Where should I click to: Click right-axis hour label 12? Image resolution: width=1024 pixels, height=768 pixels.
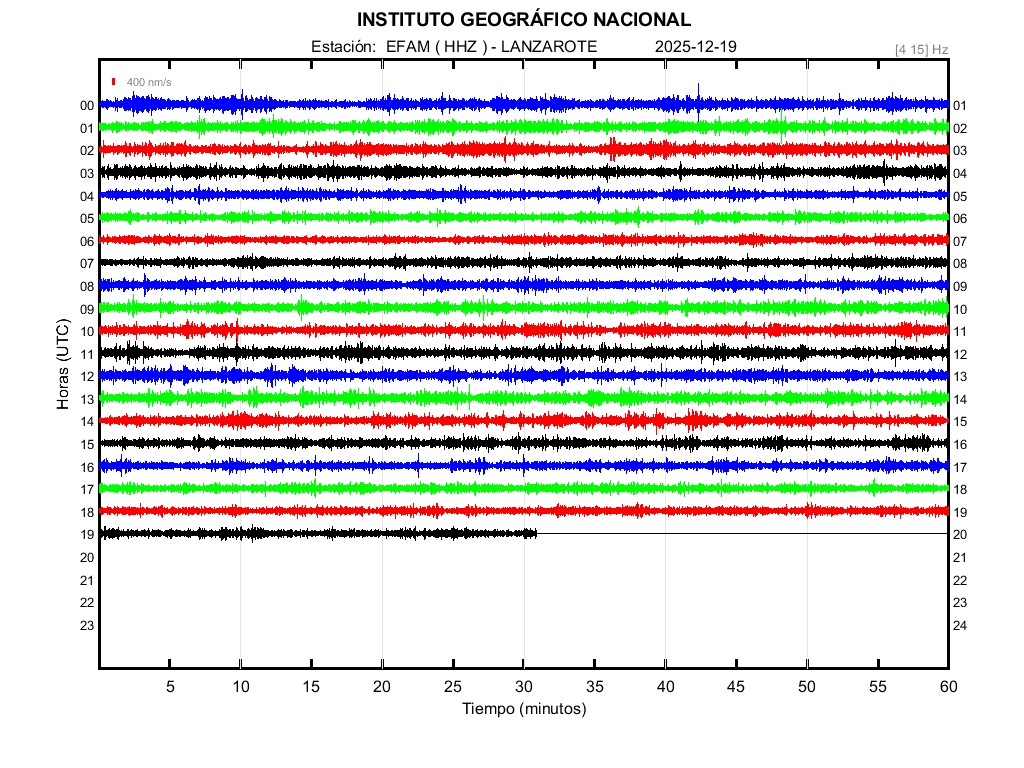pyautogui.click(x=960, y=355)
